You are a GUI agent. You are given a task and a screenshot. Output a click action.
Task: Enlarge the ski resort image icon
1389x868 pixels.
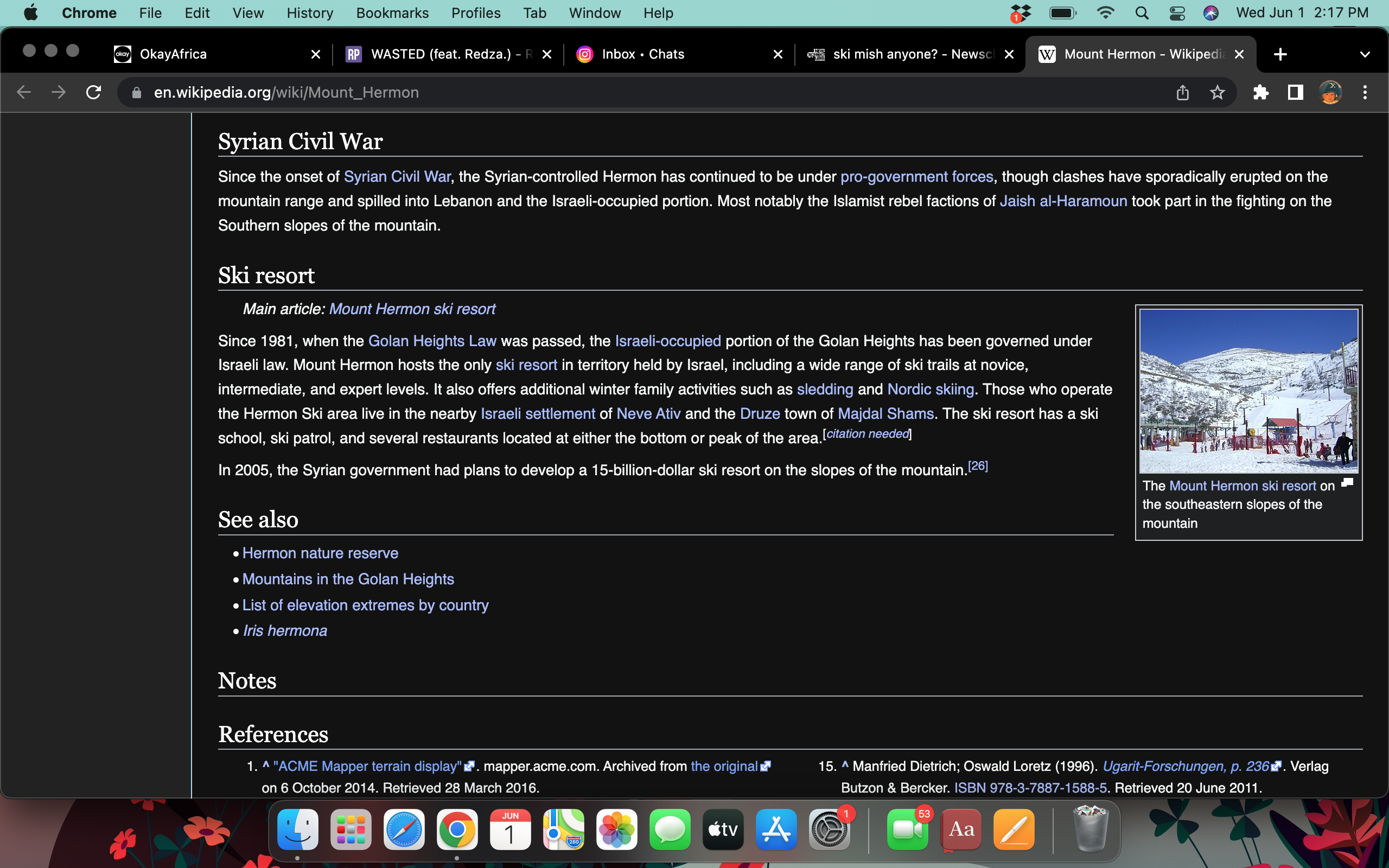point(1347,483)
